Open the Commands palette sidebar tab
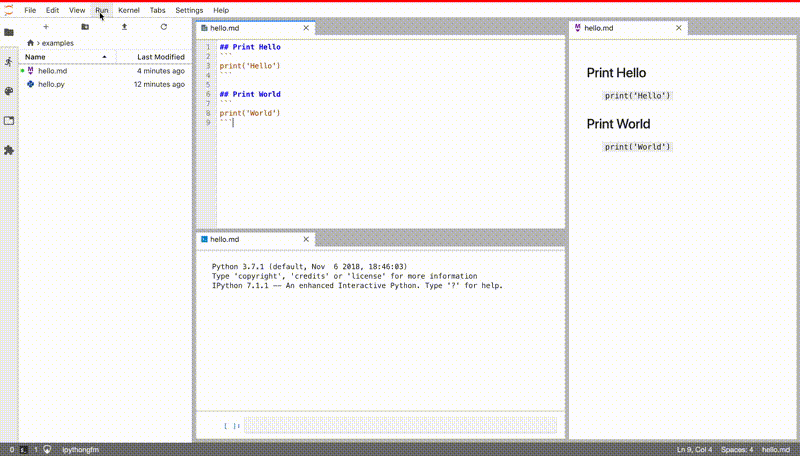Screen dimensions: 800x456 9,91
